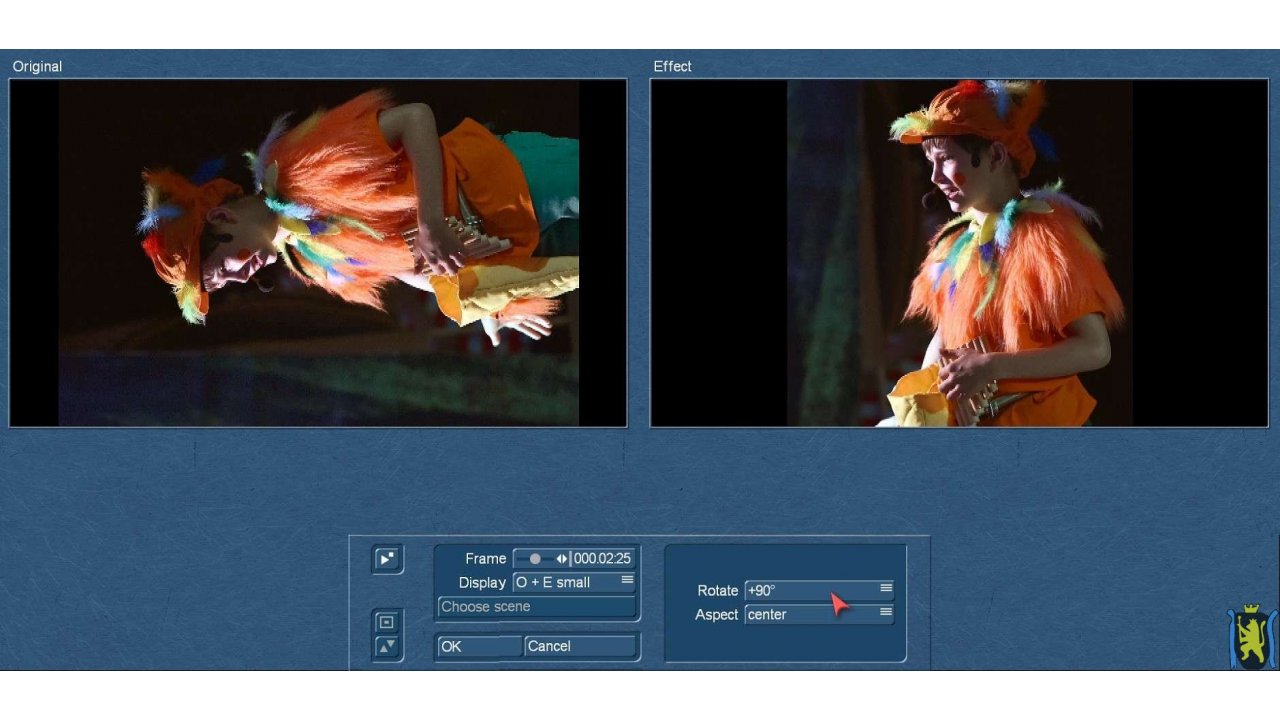This screenshot has height=720, width=1280.
Task: Open the Display mode dropdown
Action: click(x=574, y=582)
